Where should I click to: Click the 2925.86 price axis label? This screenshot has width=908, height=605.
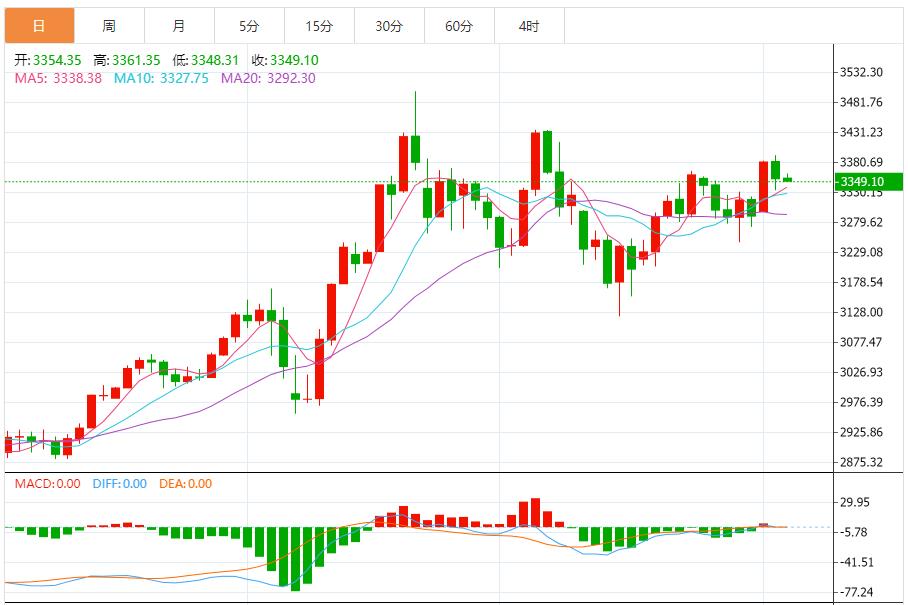pyautogui.click(x=861, y=432)
